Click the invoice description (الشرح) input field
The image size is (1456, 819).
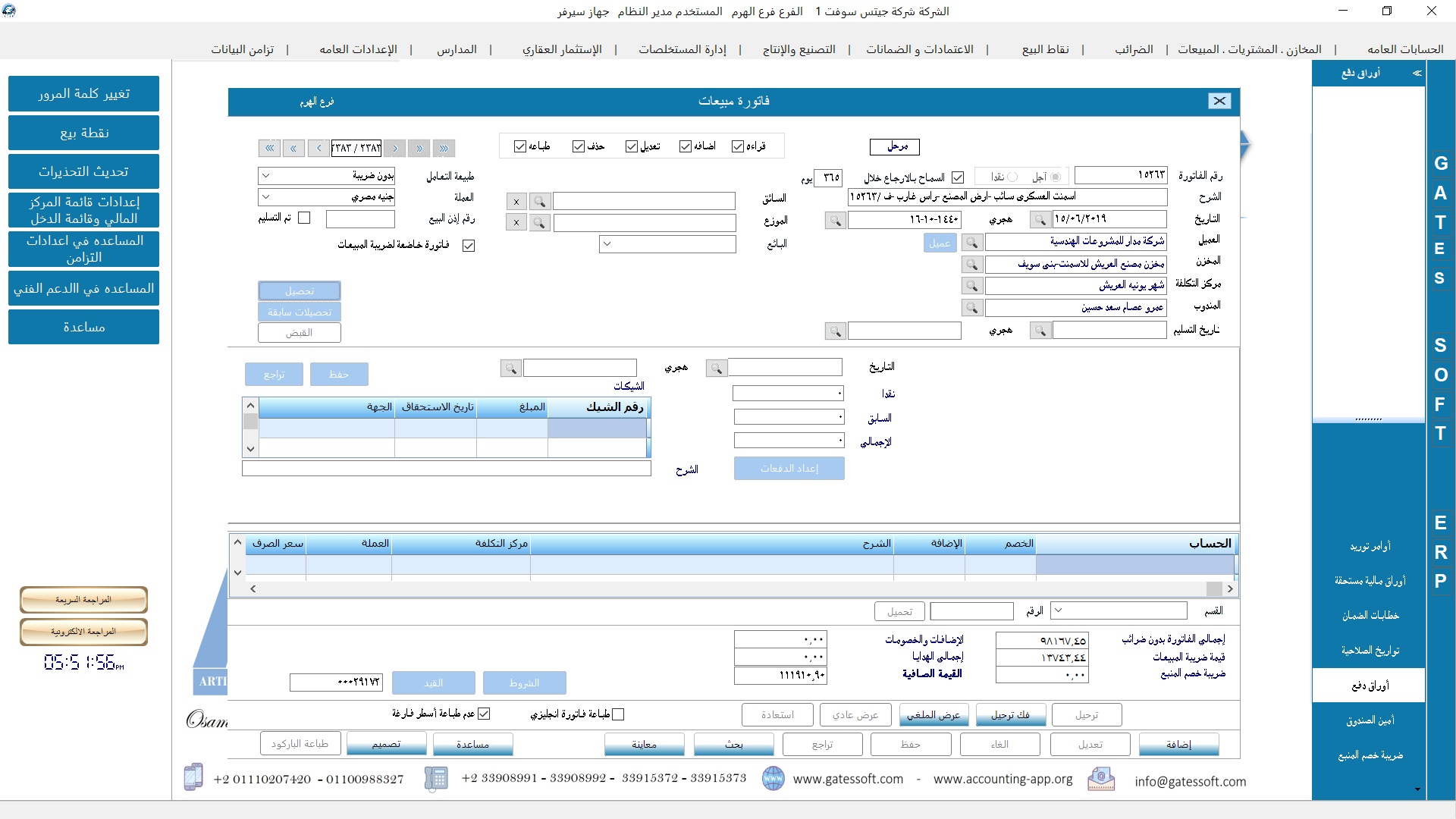1007,197
